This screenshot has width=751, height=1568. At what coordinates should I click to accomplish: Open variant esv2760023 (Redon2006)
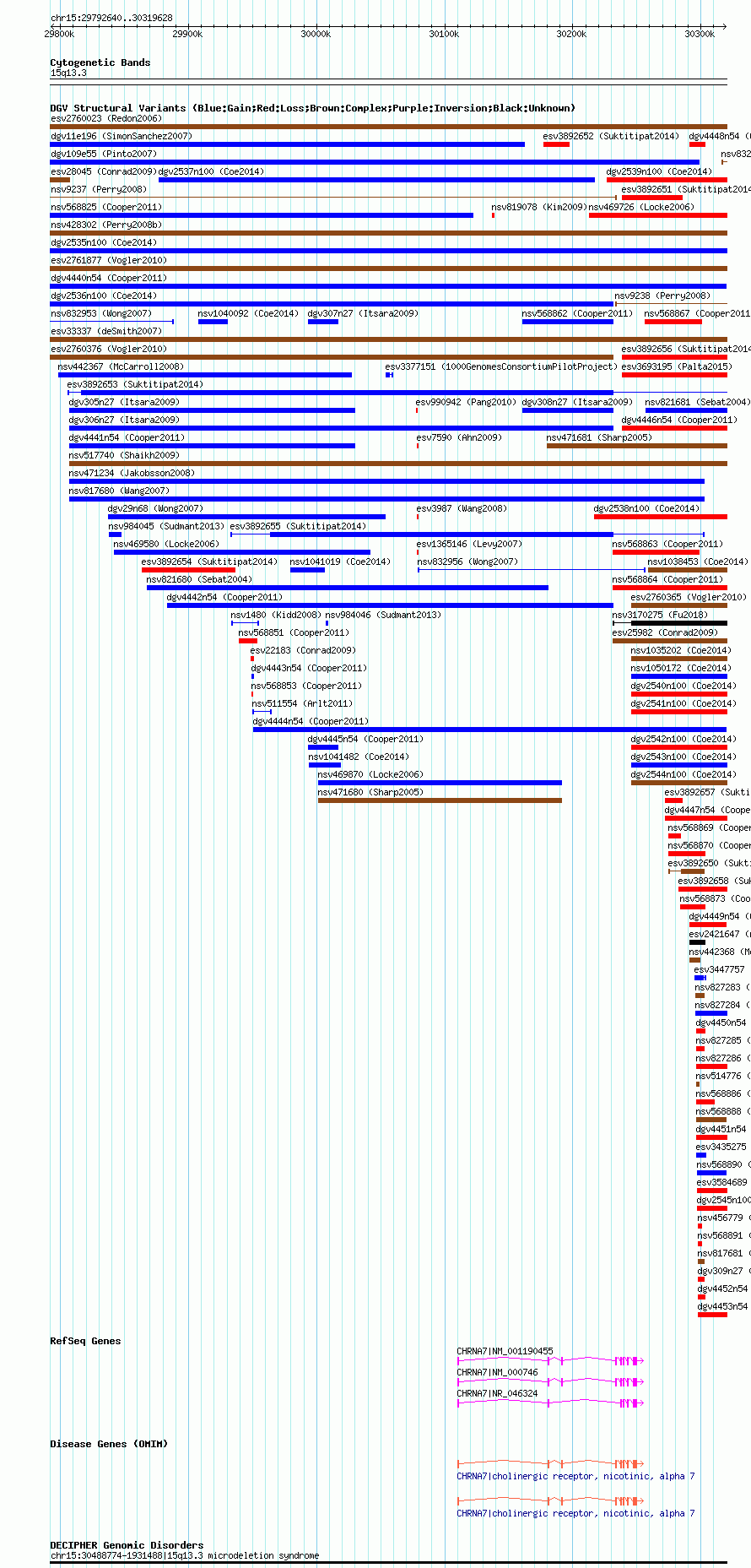click(105, 118)
